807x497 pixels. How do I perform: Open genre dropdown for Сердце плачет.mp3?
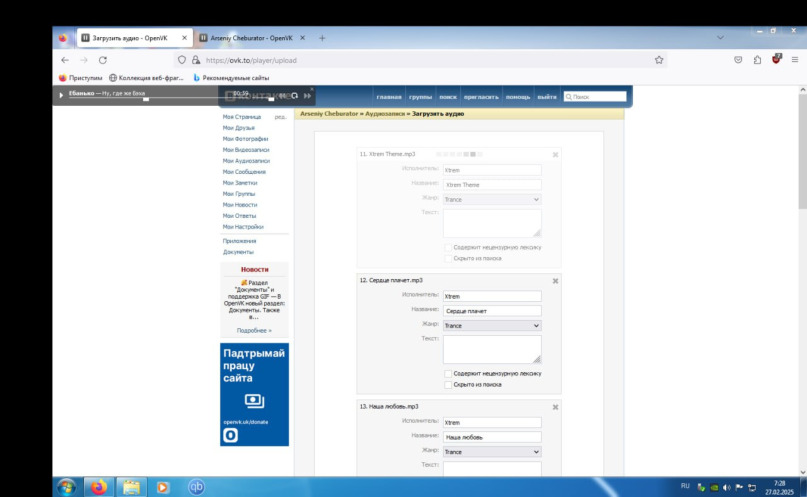point(491,325)
